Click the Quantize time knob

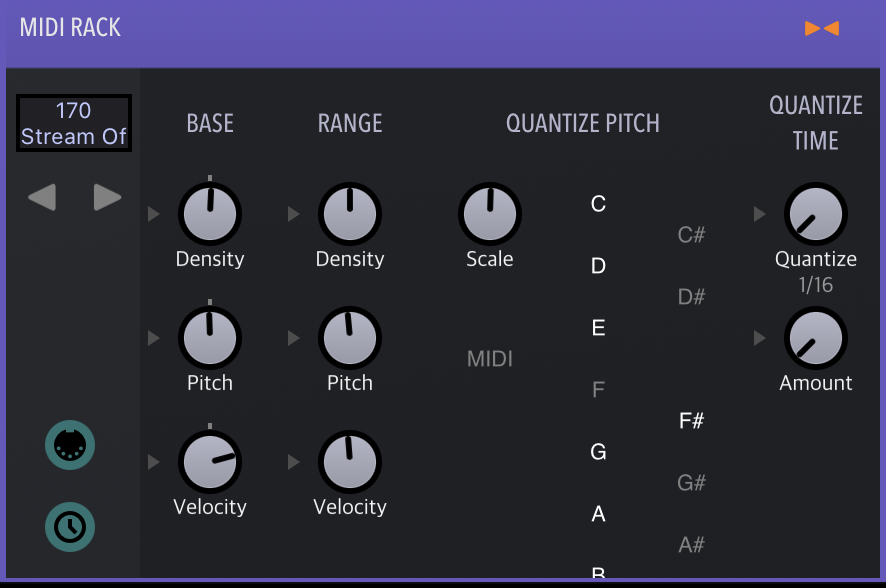click(x=816, y=214)
